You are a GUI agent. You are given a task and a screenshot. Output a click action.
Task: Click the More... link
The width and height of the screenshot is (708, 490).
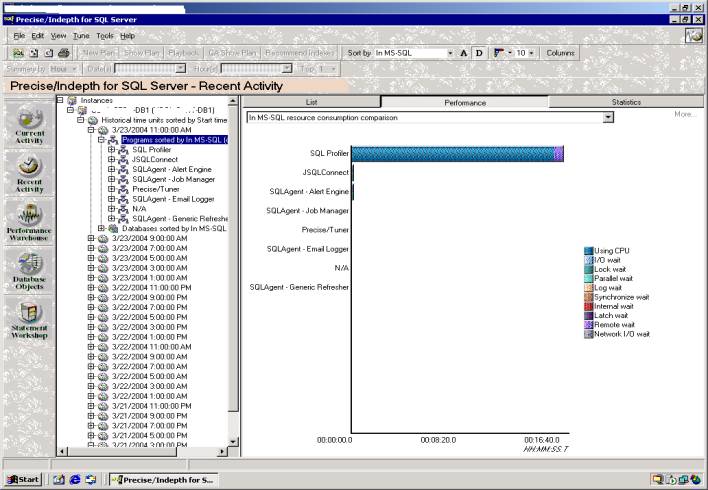pos(684,114)
